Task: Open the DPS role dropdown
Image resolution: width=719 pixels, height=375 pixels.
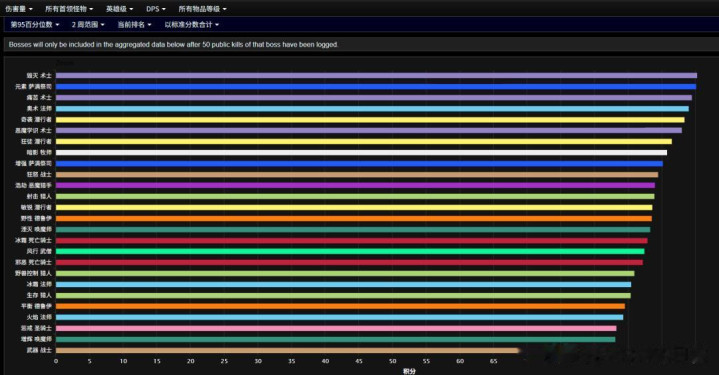Action: tap(155, 9)
